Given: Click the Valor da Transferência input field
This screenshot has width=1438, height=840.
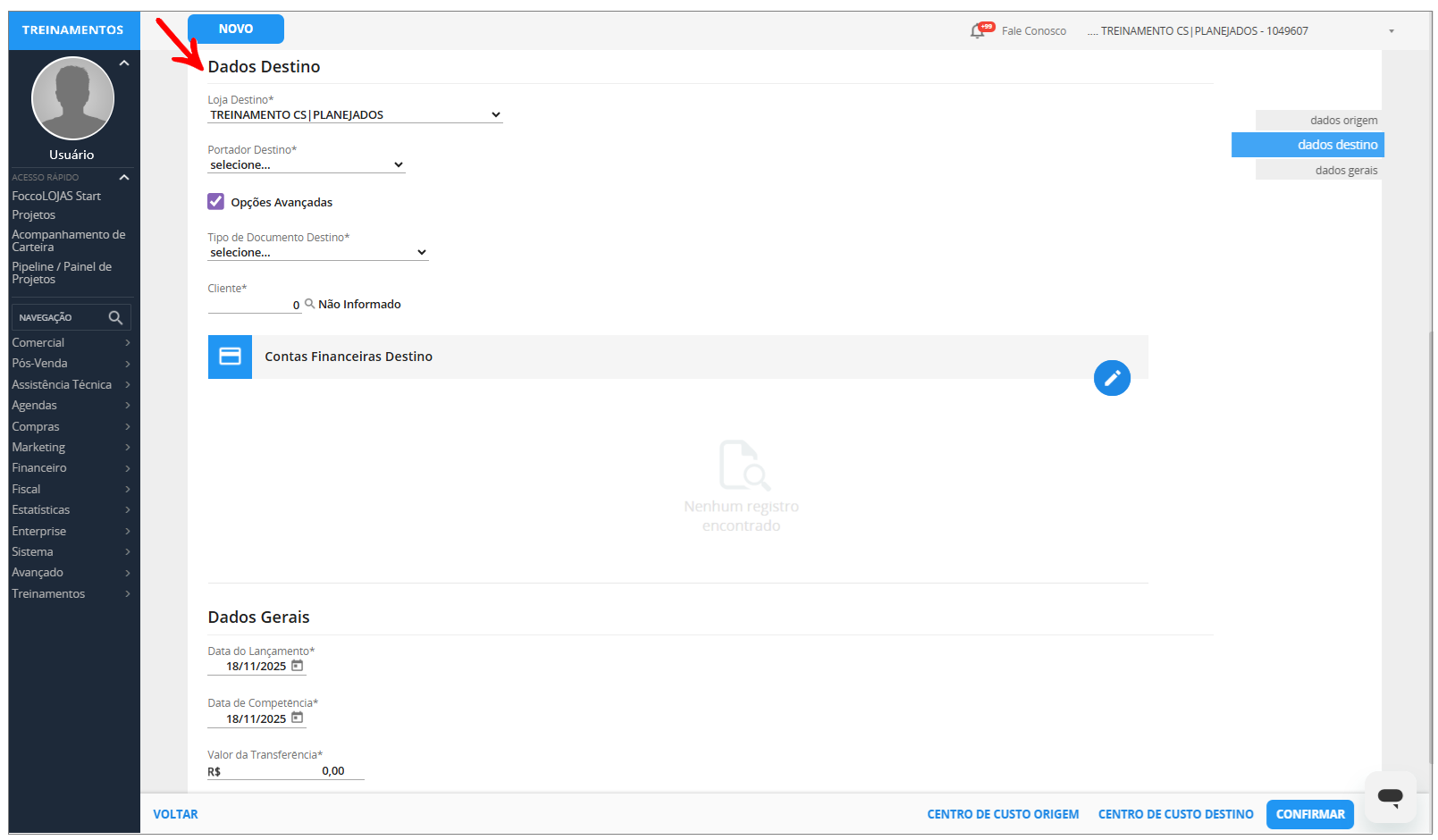Looking at the screenshot, I should coord(286,771).
